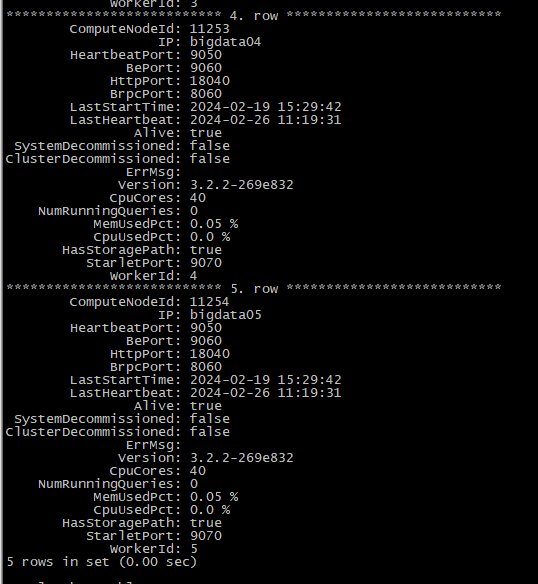The height and width of the screenshot is (584, 538).
Task: Click row 5 ClusterDecommissioned false value
Action: pyautogui.click(x=210, y=432)
